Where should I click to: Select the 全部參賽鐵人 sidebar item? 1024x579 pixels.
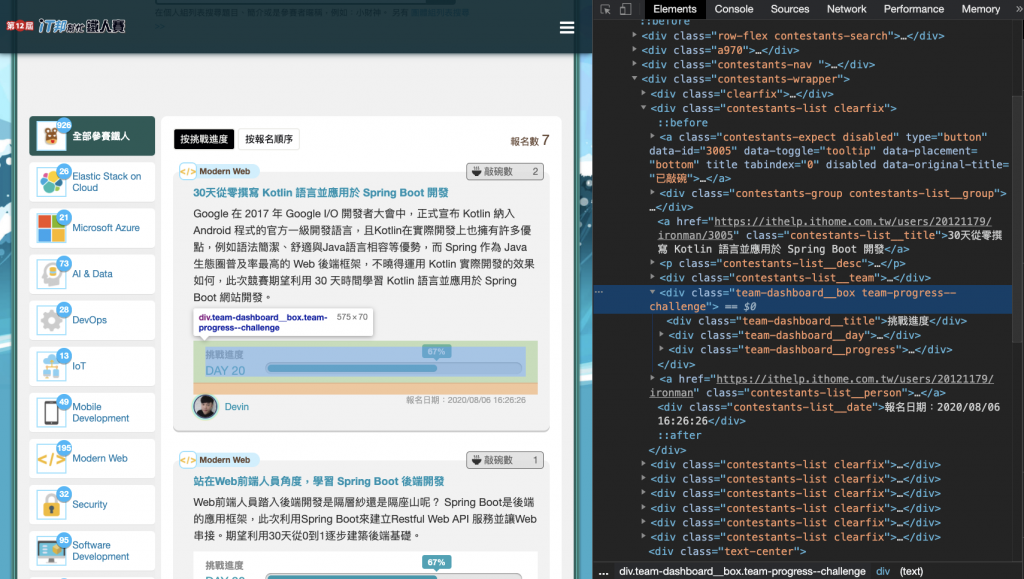tap(92, 136)
